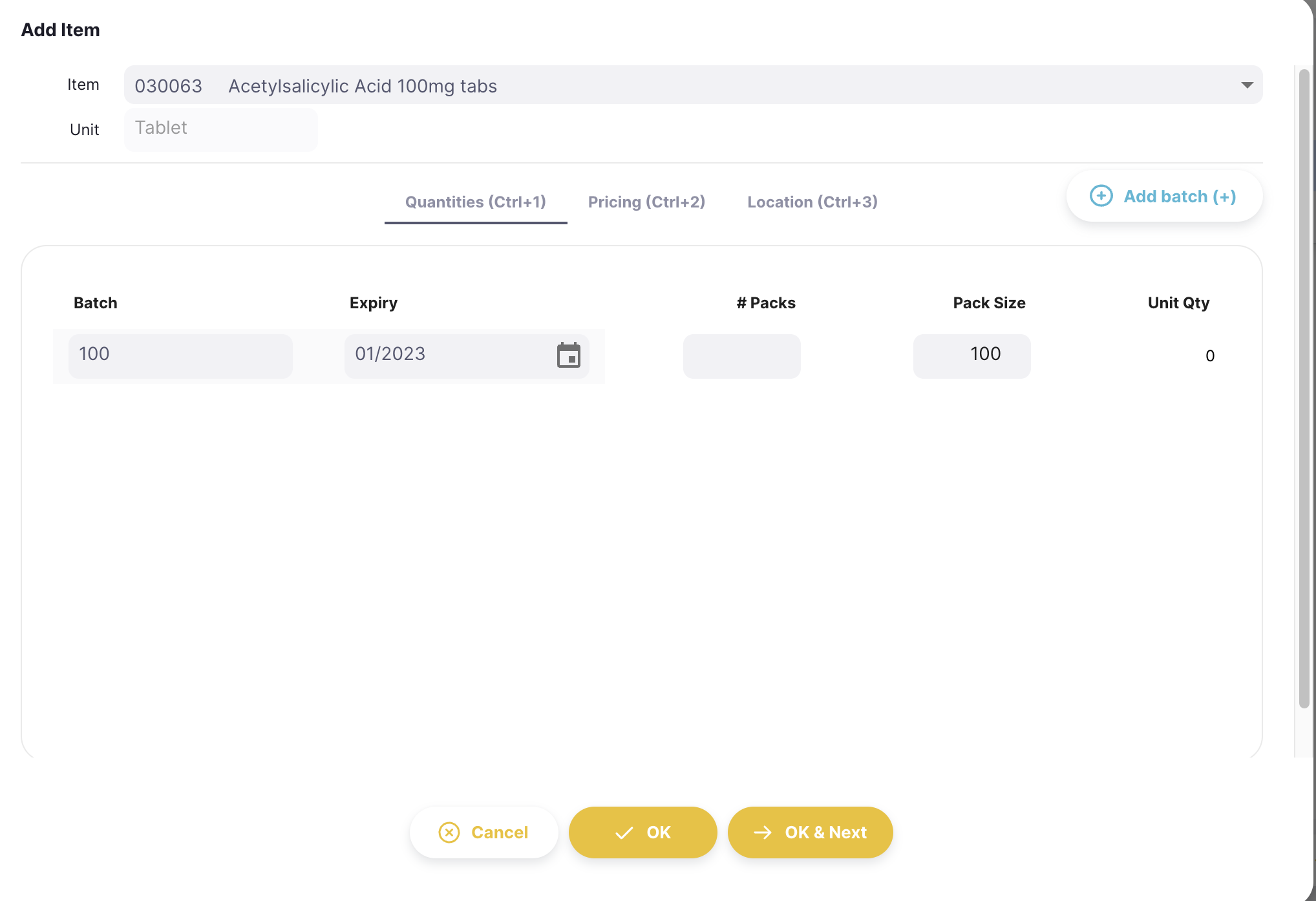Confirm the item with OK & Next
The image size is (1316, 901).
(x=810, y=832)
